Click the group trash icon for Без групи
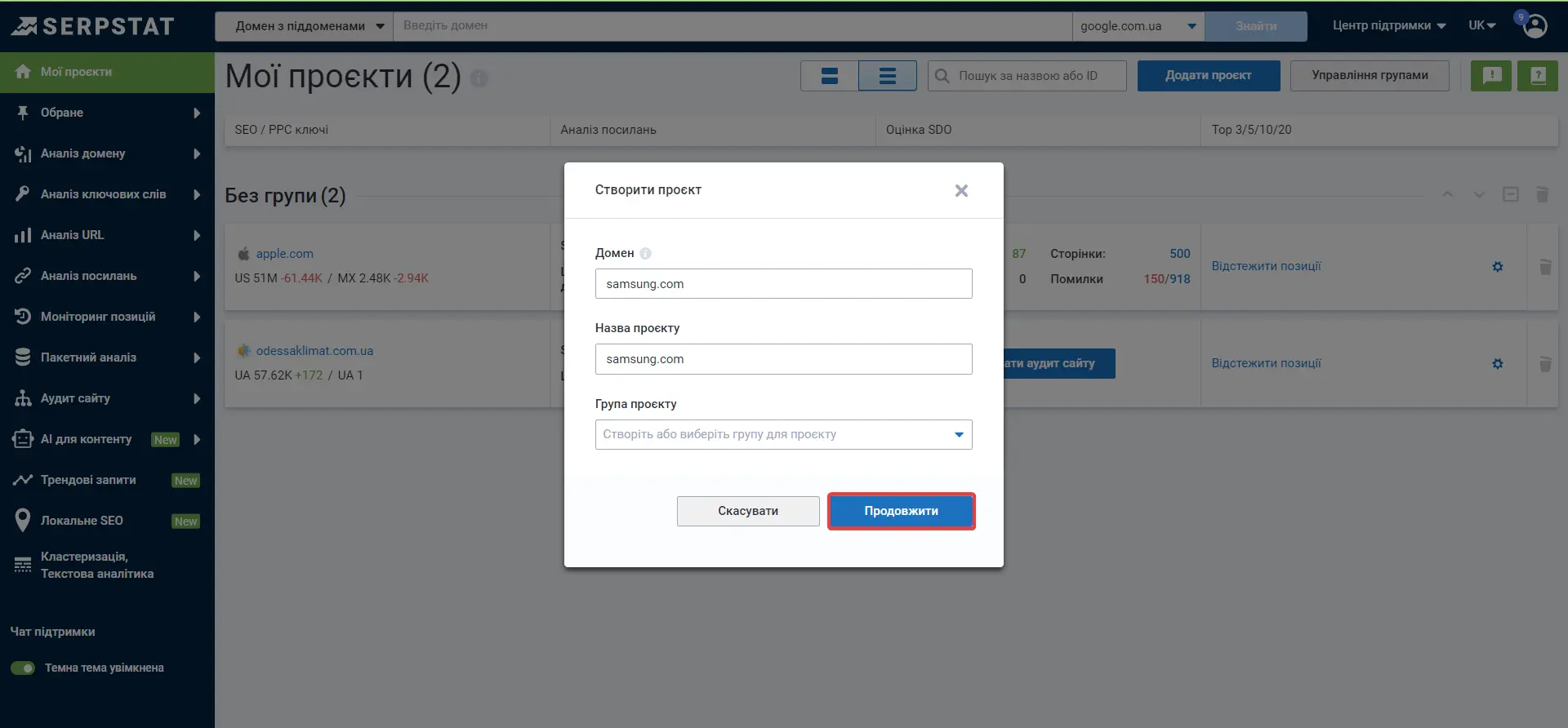1568x728 pixels. coord(1542,194)
